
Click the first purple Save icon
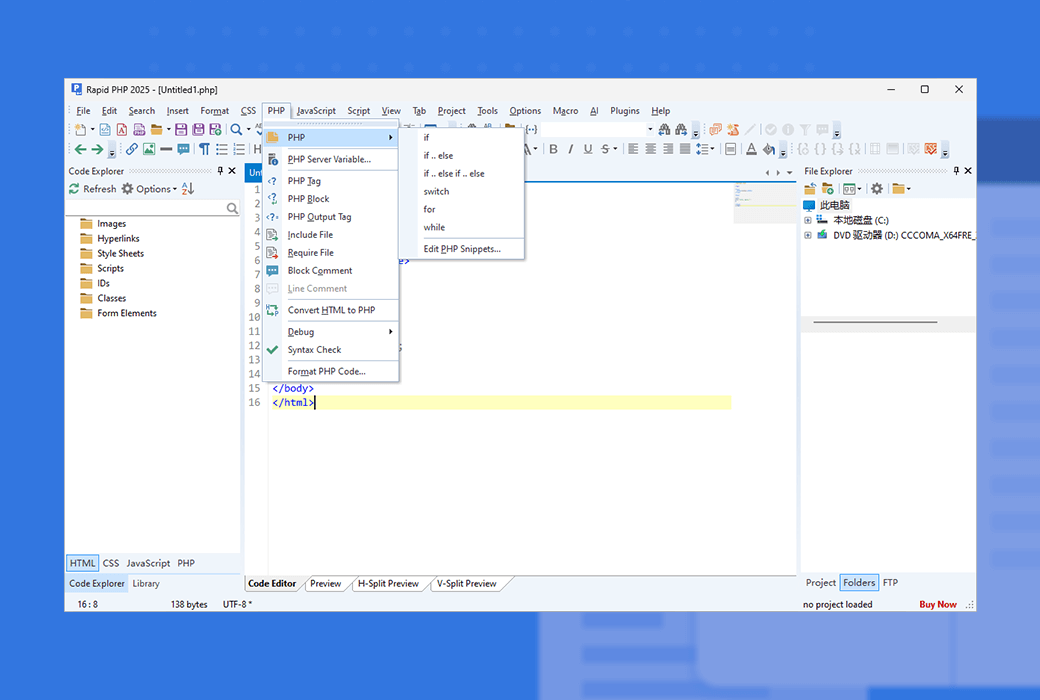[x=180, y=129]
